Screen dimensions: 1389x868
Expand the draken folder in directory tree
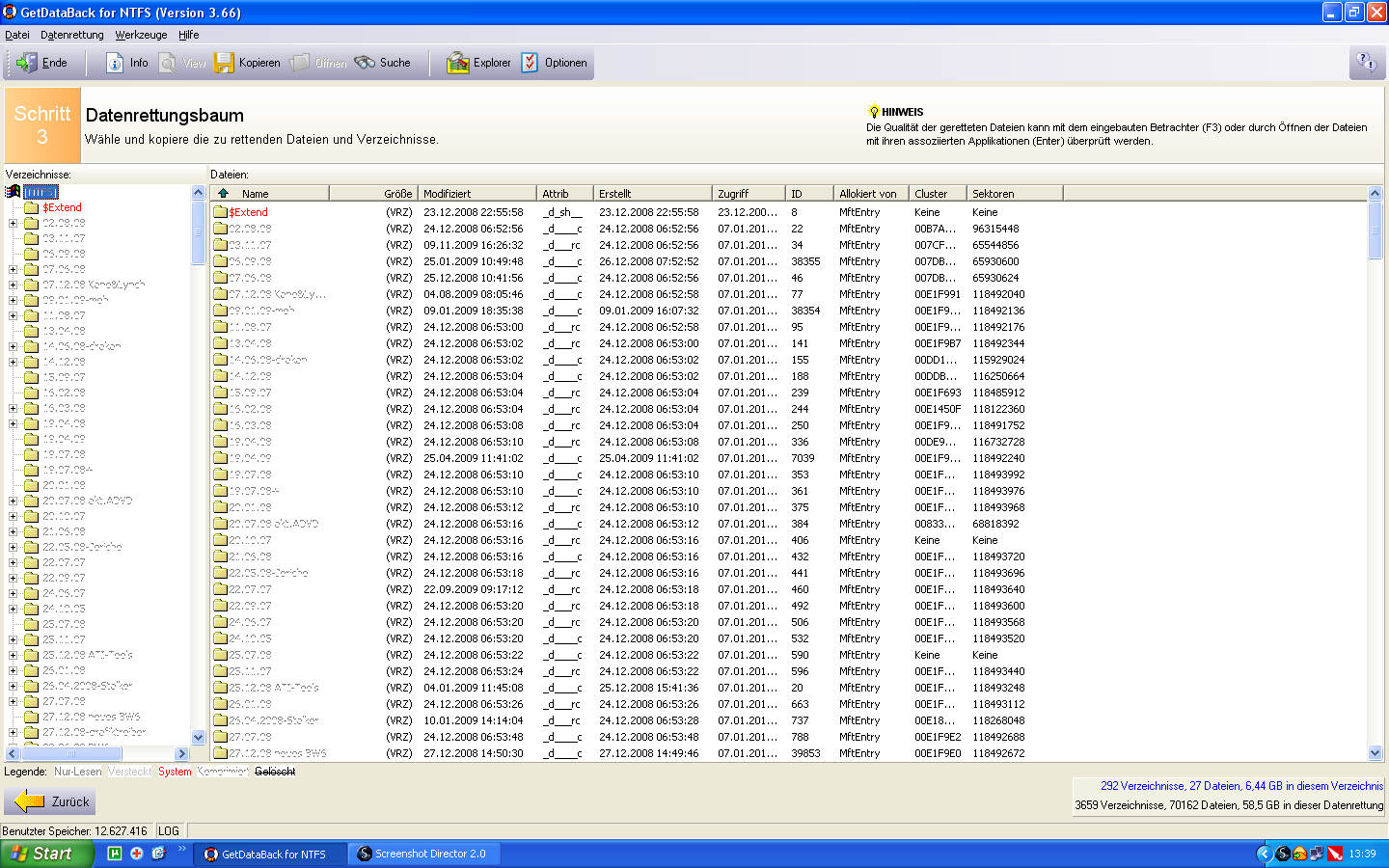click(x=14, y=346)
